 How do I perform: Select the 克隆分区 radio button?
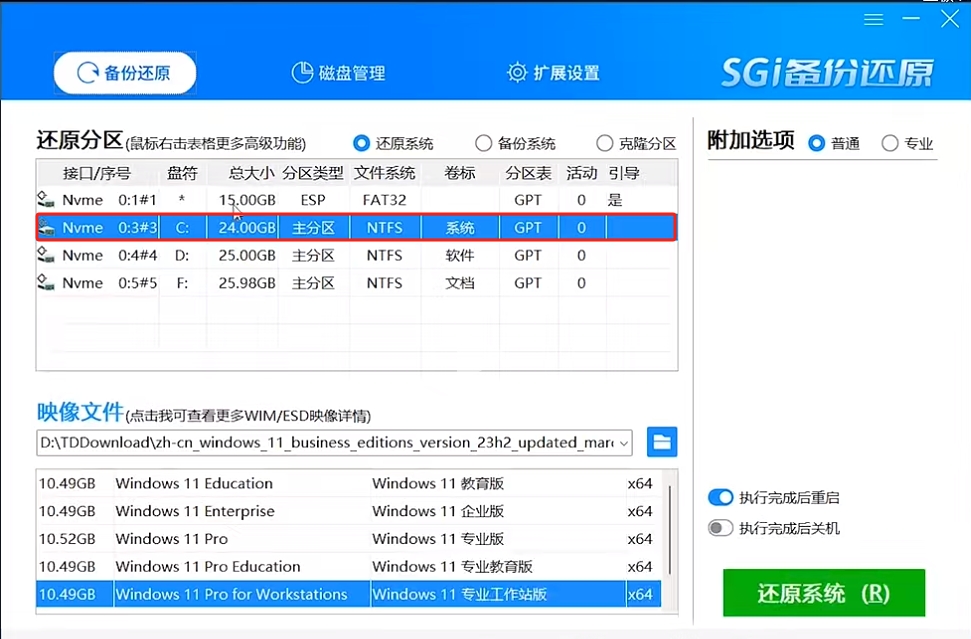click(x=604, y=142)
